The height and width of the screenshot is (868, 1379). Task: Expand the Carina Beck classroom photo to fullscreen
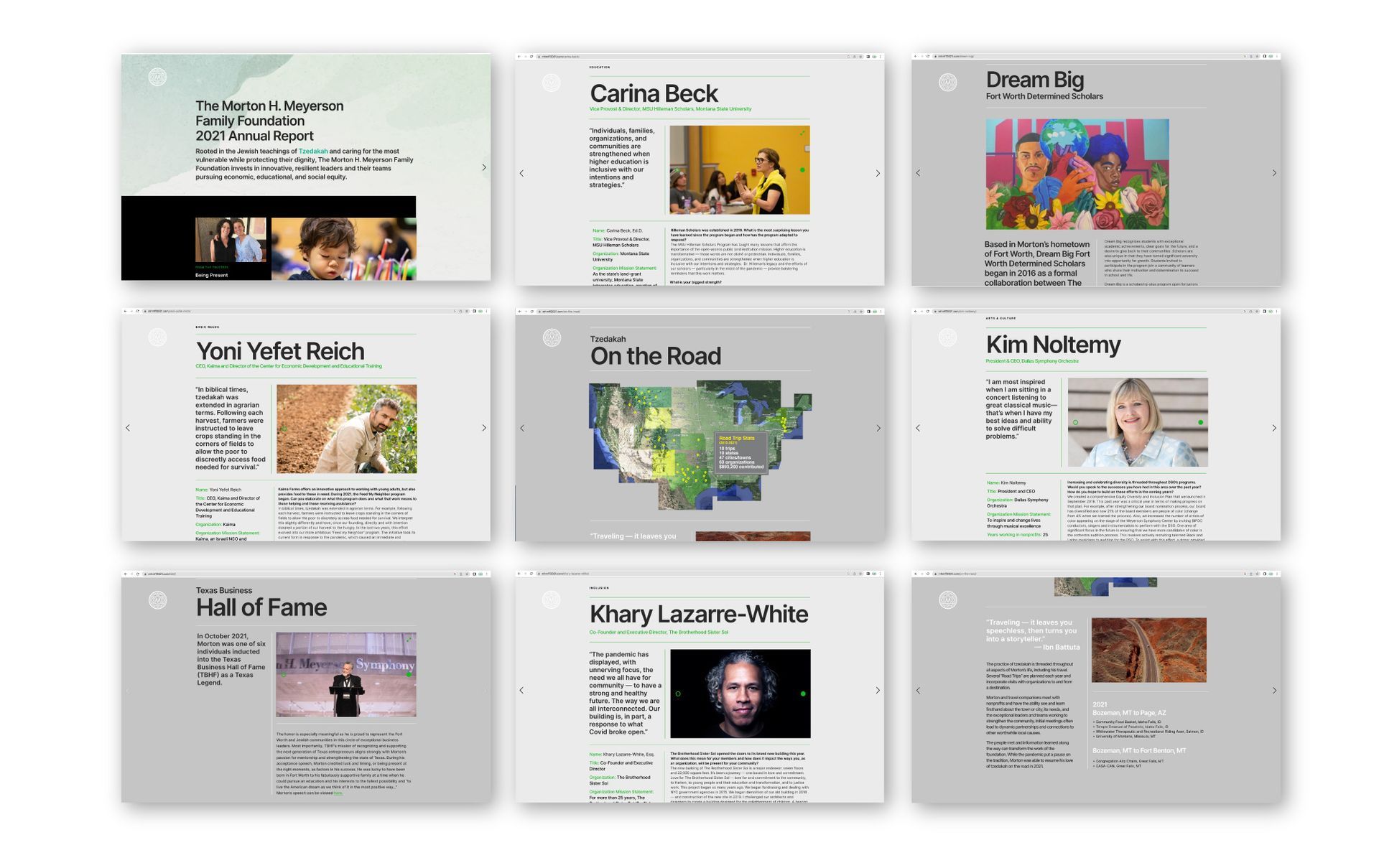[x=802, y=133]
